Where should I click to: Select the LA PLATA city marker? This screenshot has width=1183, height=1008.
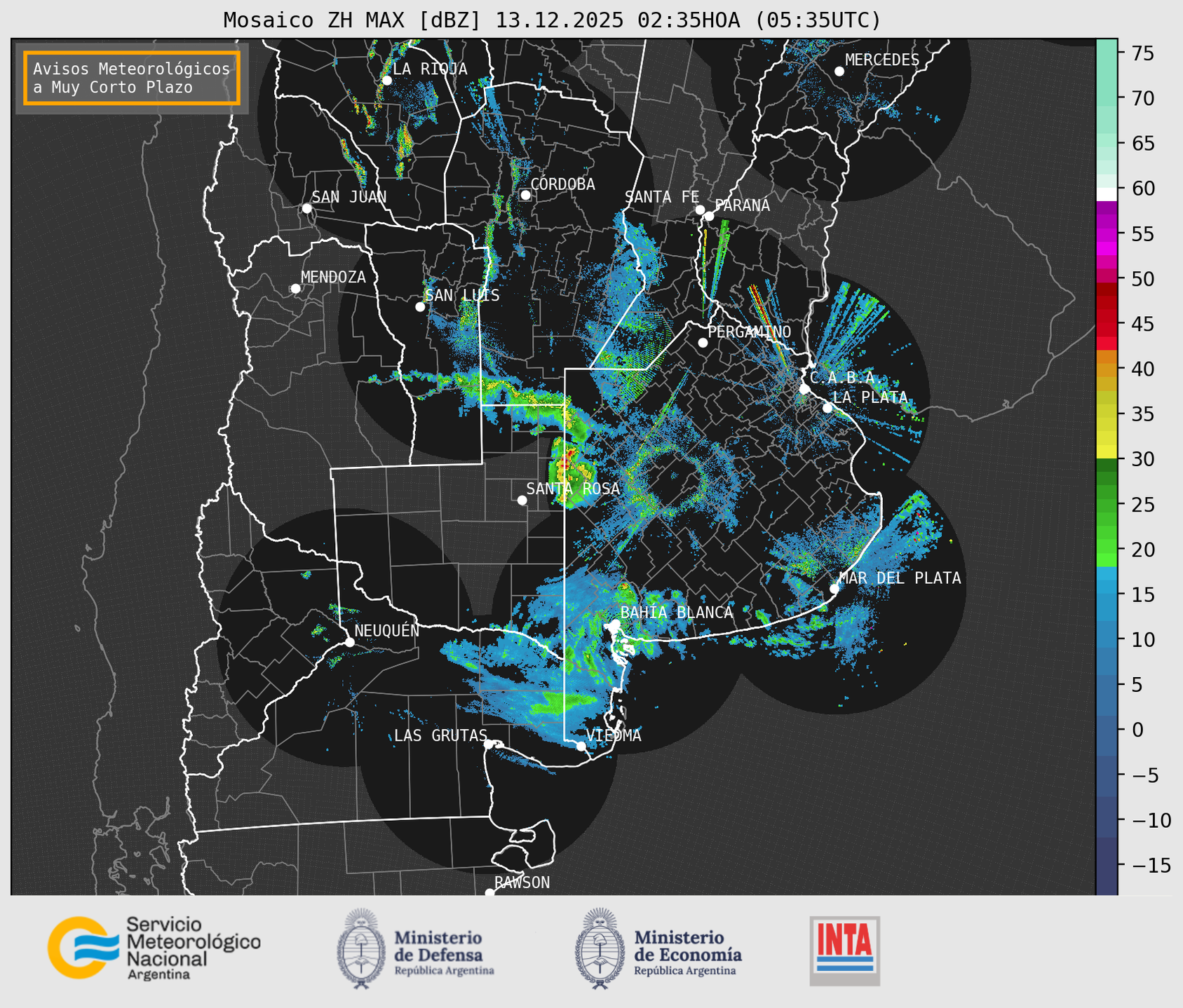(827, 408)
